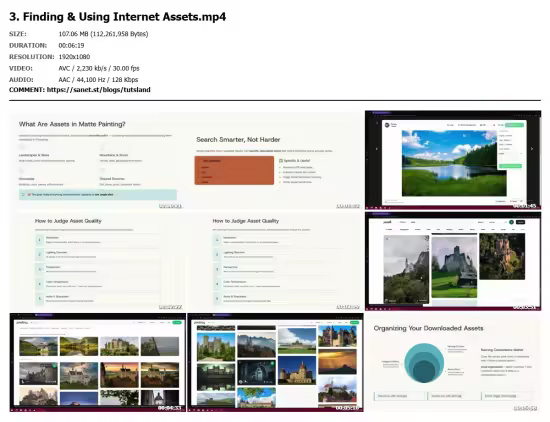Open the ruined castle on green hill photo
The image size is (550, 422).
click(454, 268)
